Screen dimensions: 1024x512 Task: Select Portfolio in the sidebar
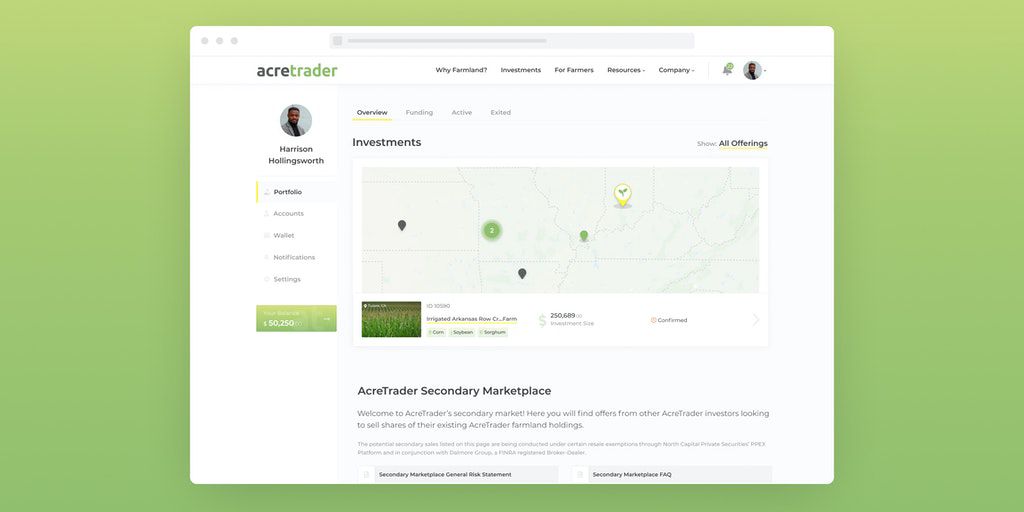pos(296,192)
